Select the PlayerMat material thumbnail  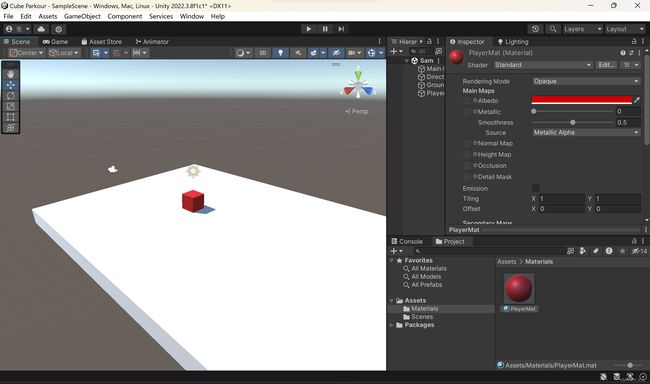(x=519, y=288)
